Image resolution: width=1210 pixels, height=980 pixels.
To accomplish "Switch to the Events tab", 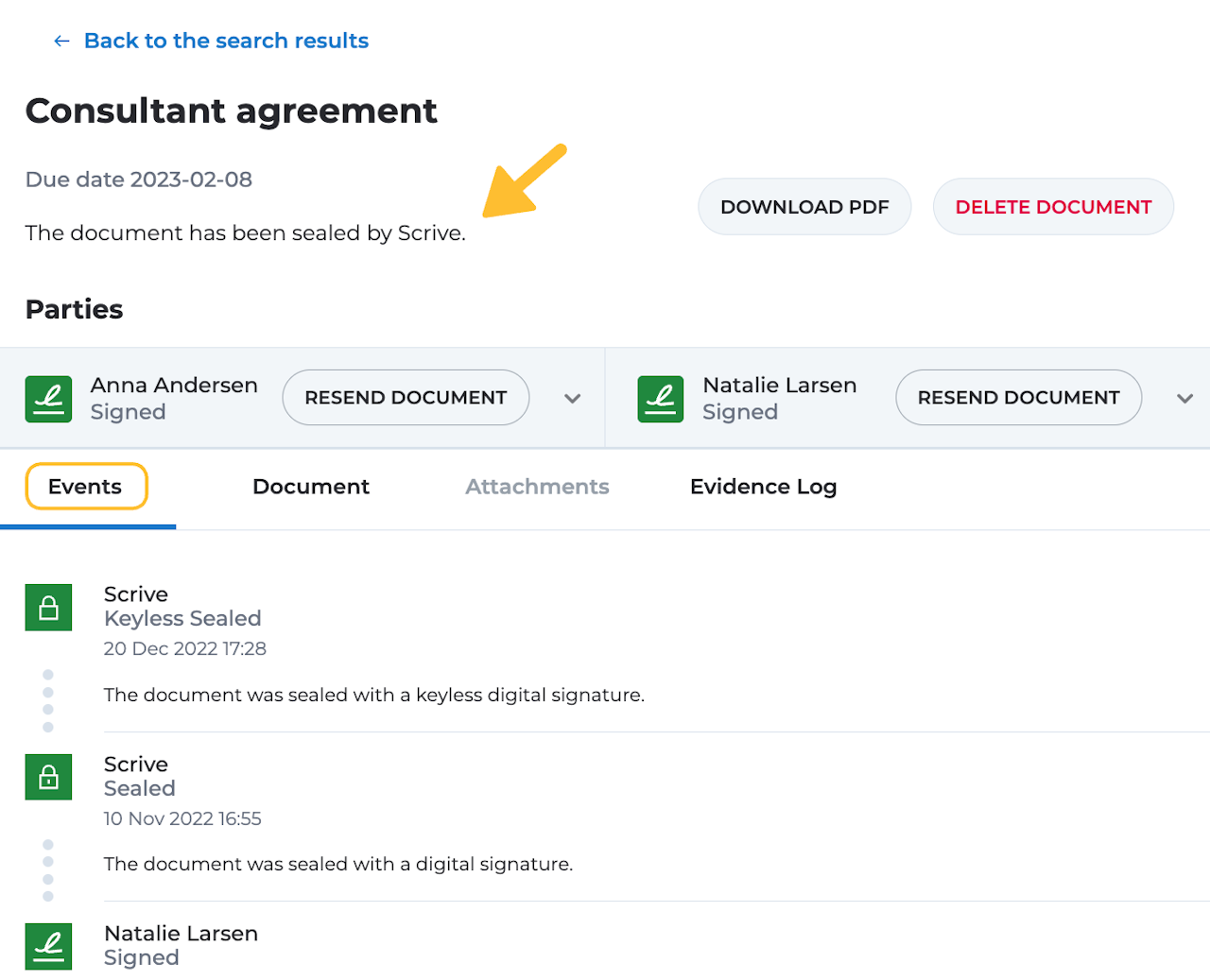I will (86, 487).
